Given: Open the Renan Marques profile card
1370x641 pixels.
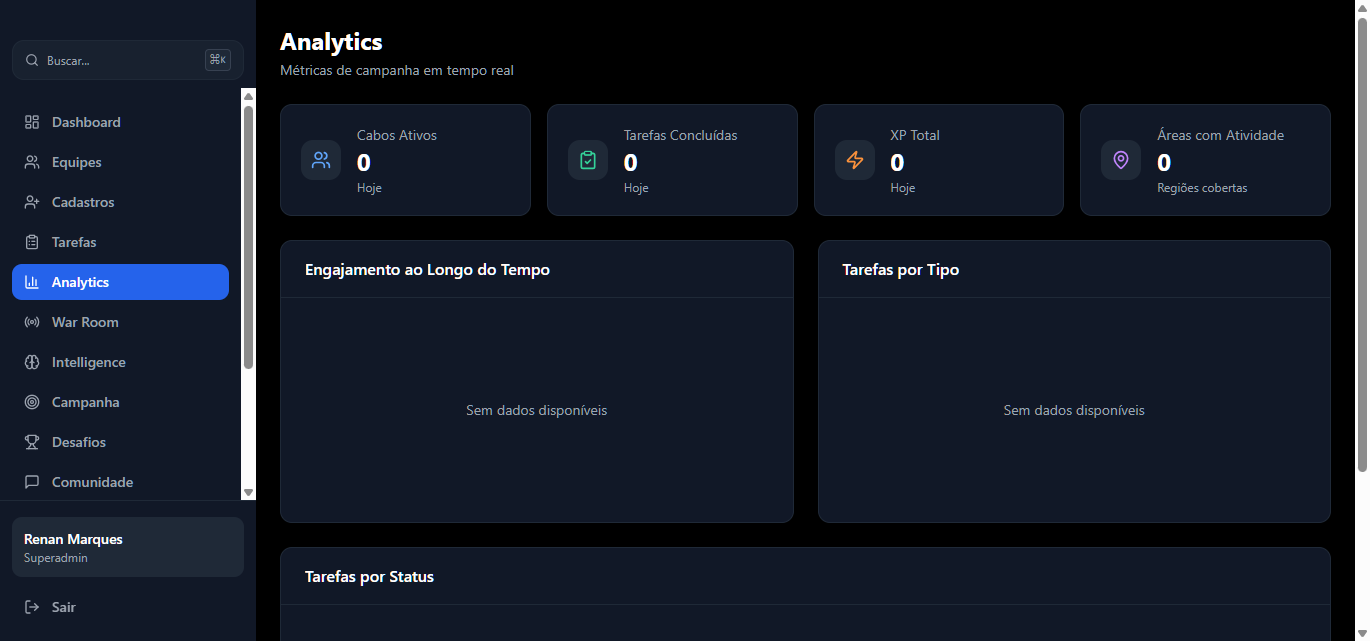Looking at the screenshot, I should coord(128,547).
